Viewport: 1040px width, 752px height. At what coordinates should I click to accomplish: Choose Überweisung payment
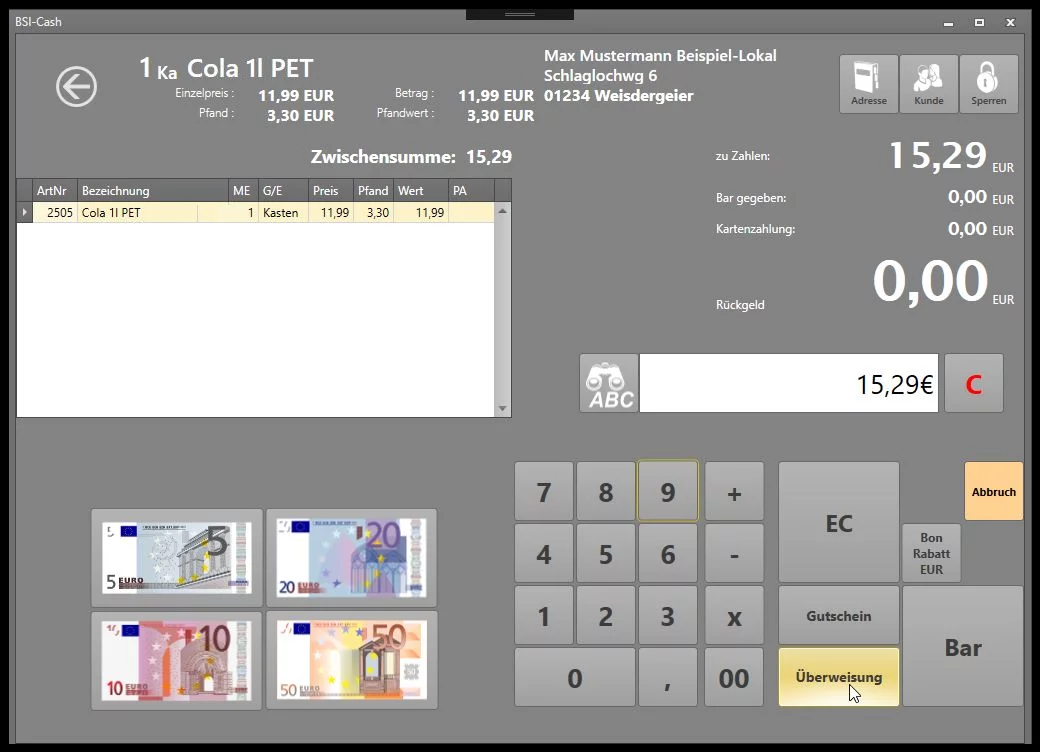click(x=839, y=677)
